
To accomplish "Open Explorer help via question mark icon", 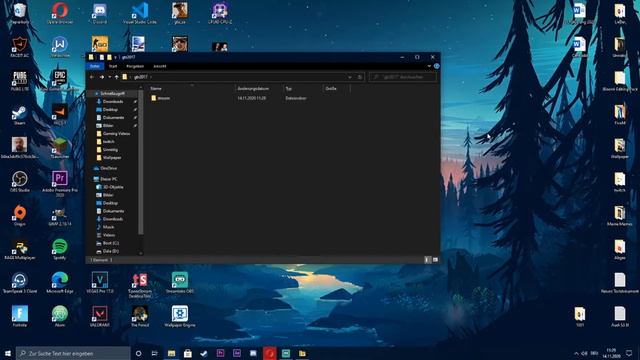I will (x=436, y=66).
